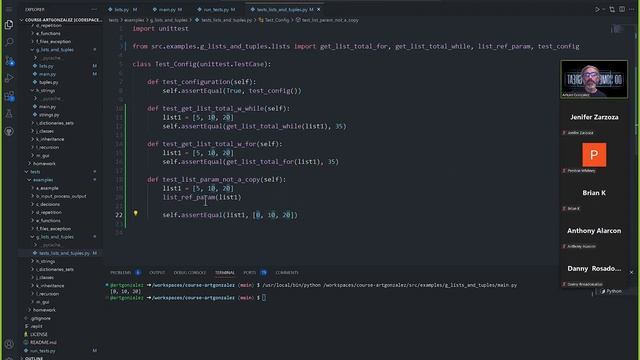This screenshot has width=640, height=360.
Task: Click the presenter's webcam video thumbnail
Action: pyautogui.click(x=594, y=79)
